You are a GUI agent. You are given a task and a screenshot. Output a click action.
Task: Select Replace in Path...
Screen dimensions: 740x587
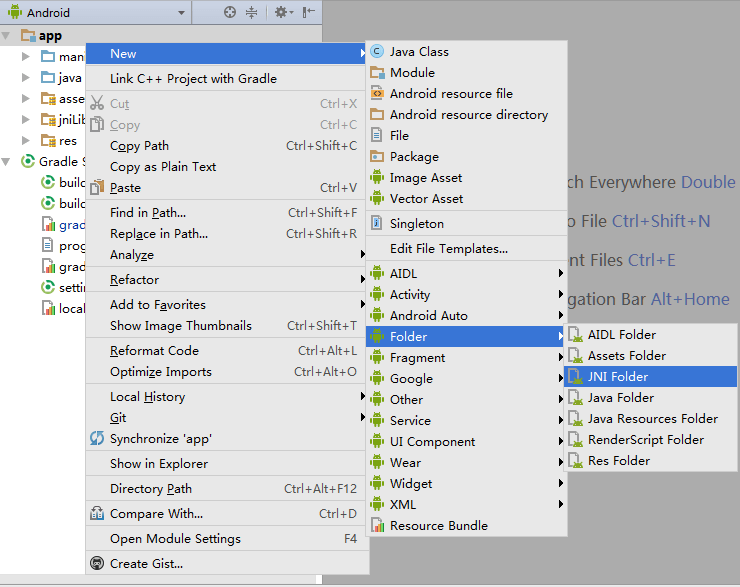click(x=227, y=234)
